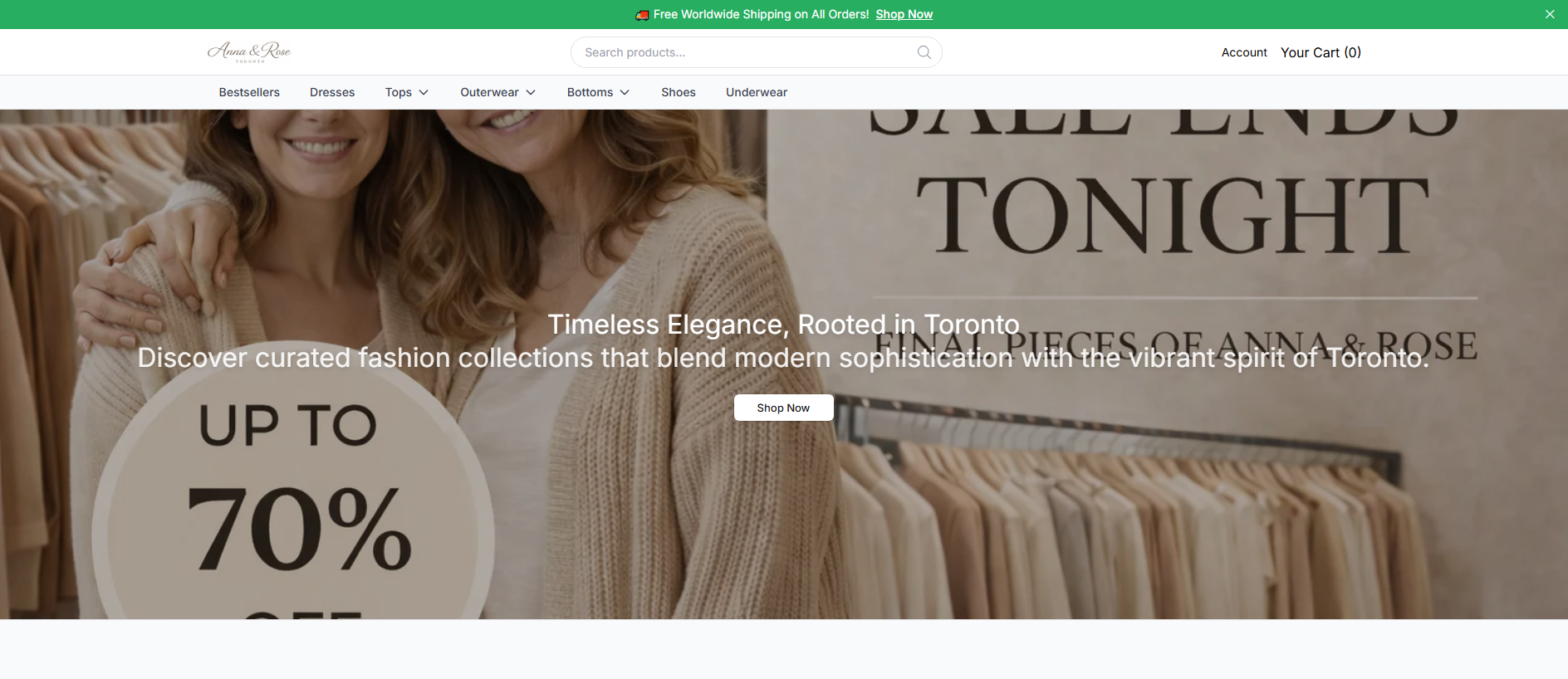1568x679 pixels.
Task: Click the shipping truck emoji icon
Action: coord(642,15)
